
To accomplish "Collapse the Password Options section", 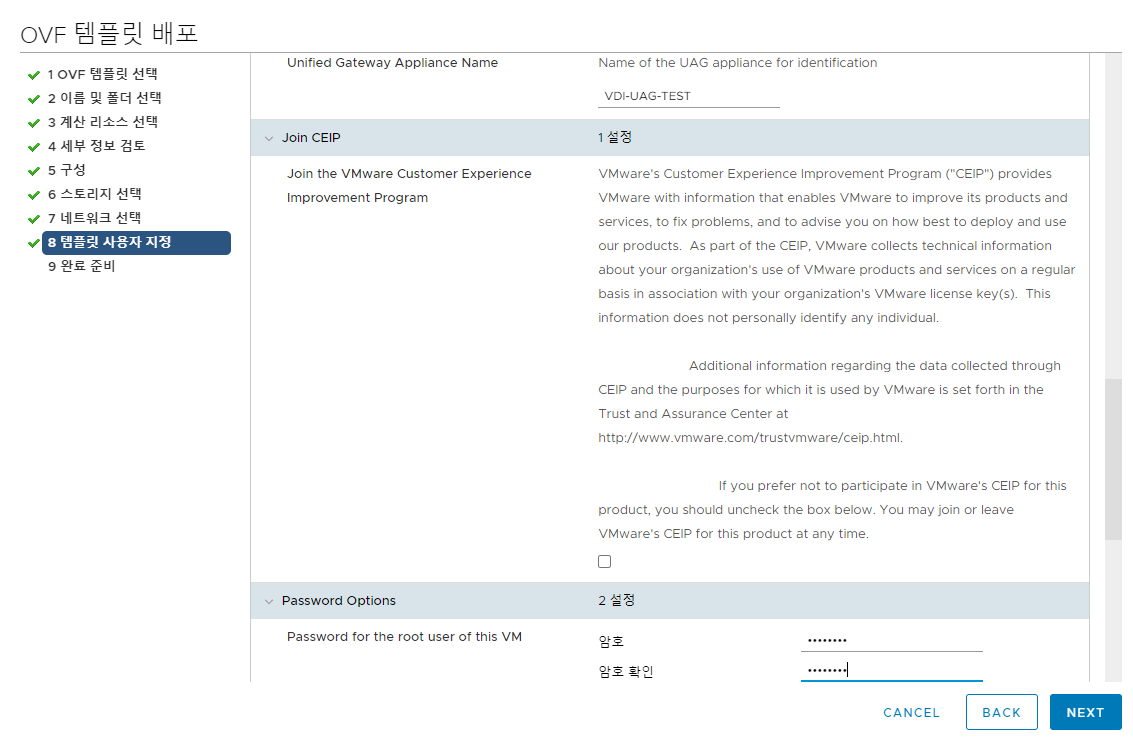I will pos(269,601).
